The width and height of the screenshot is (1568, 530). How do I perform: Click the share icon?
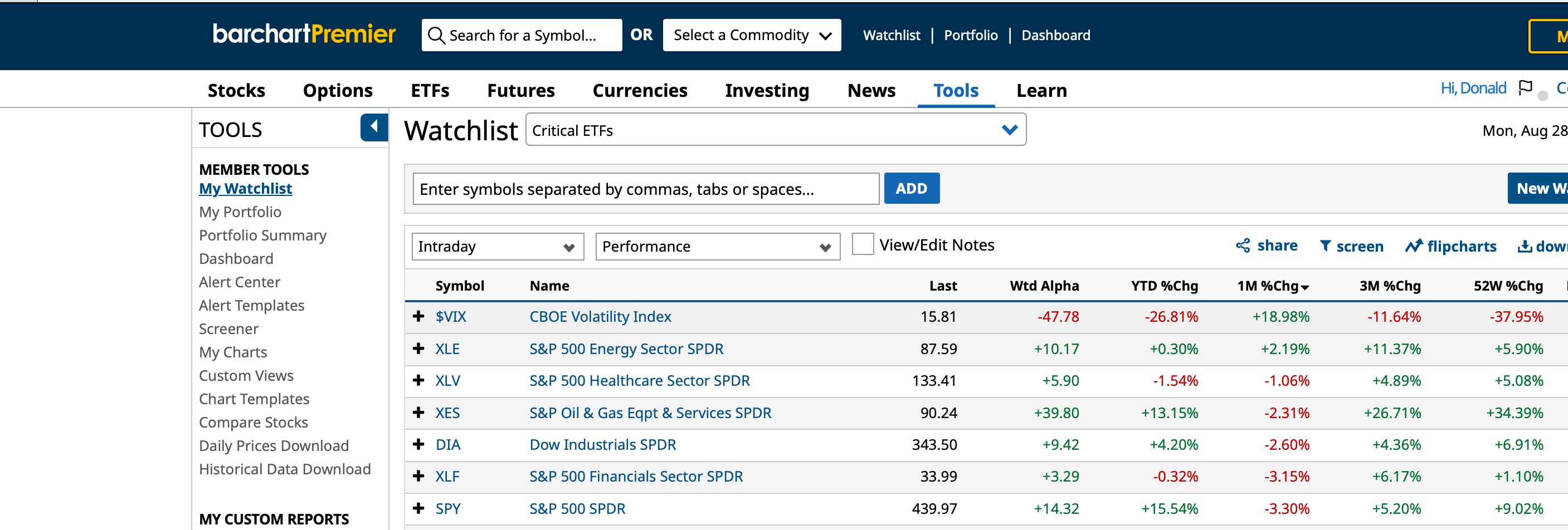coord(1243,246)
